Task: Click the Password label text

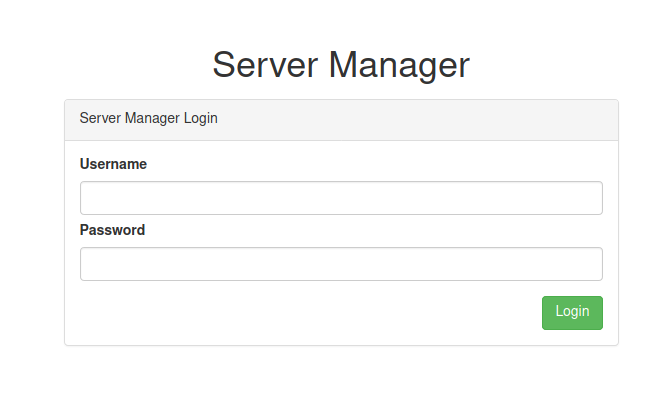Action: pos(112,230)
